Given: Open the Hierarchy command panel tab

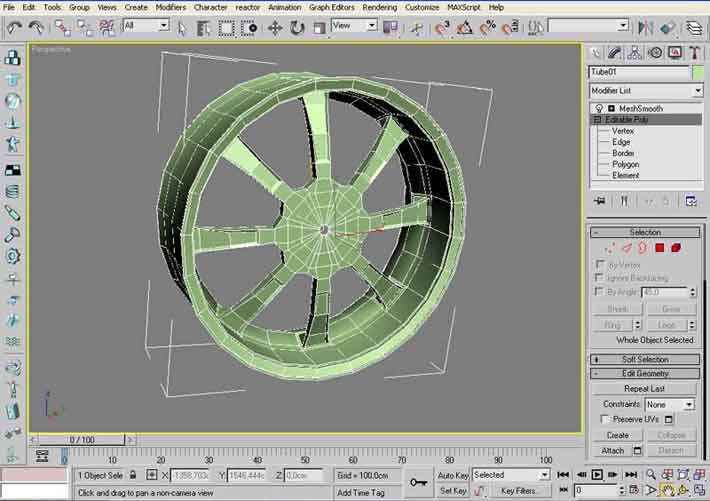Looking at the screenshot, I should click(637, 52).
